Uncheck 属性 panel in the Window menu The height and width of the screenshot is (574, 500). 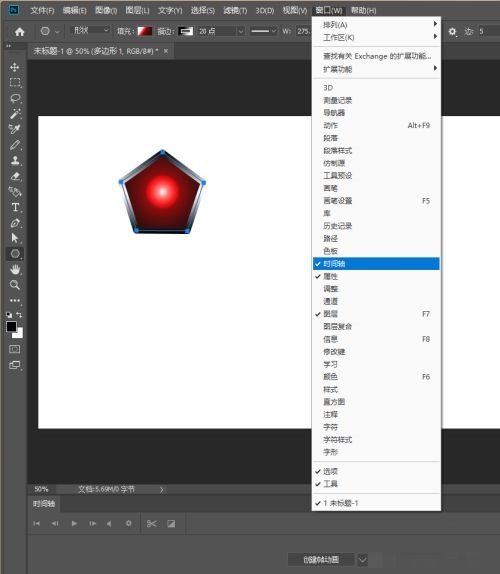pos(376,276)
